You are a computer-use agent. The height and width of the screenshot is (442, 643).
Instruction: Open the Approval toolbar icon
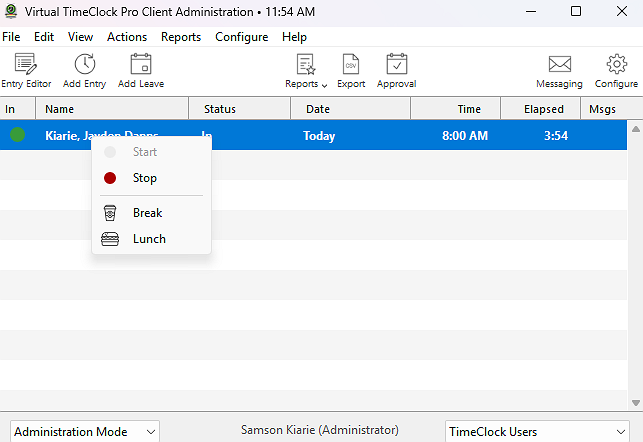397,64
